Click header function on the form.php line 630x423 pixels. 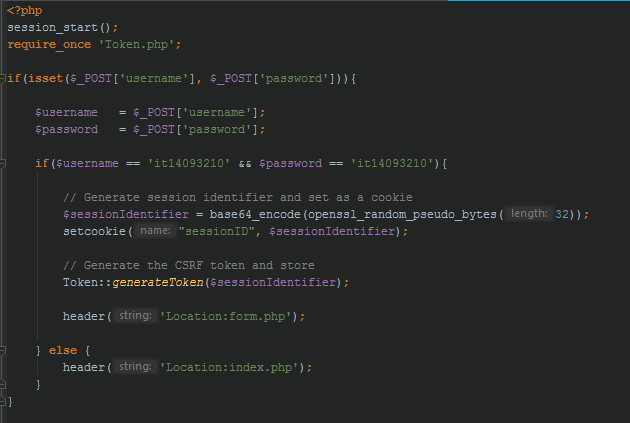(84, 316)
